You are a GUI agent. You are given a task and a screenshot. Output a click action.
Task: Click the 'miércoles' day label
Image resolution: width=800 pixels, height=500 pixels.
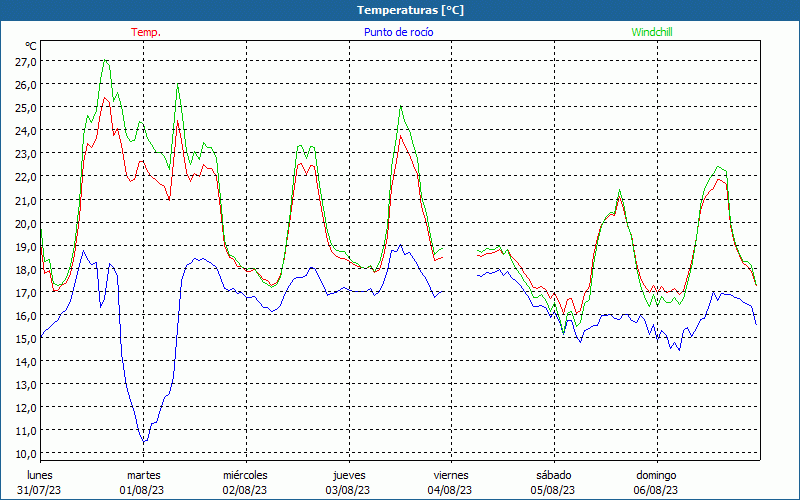245,475
